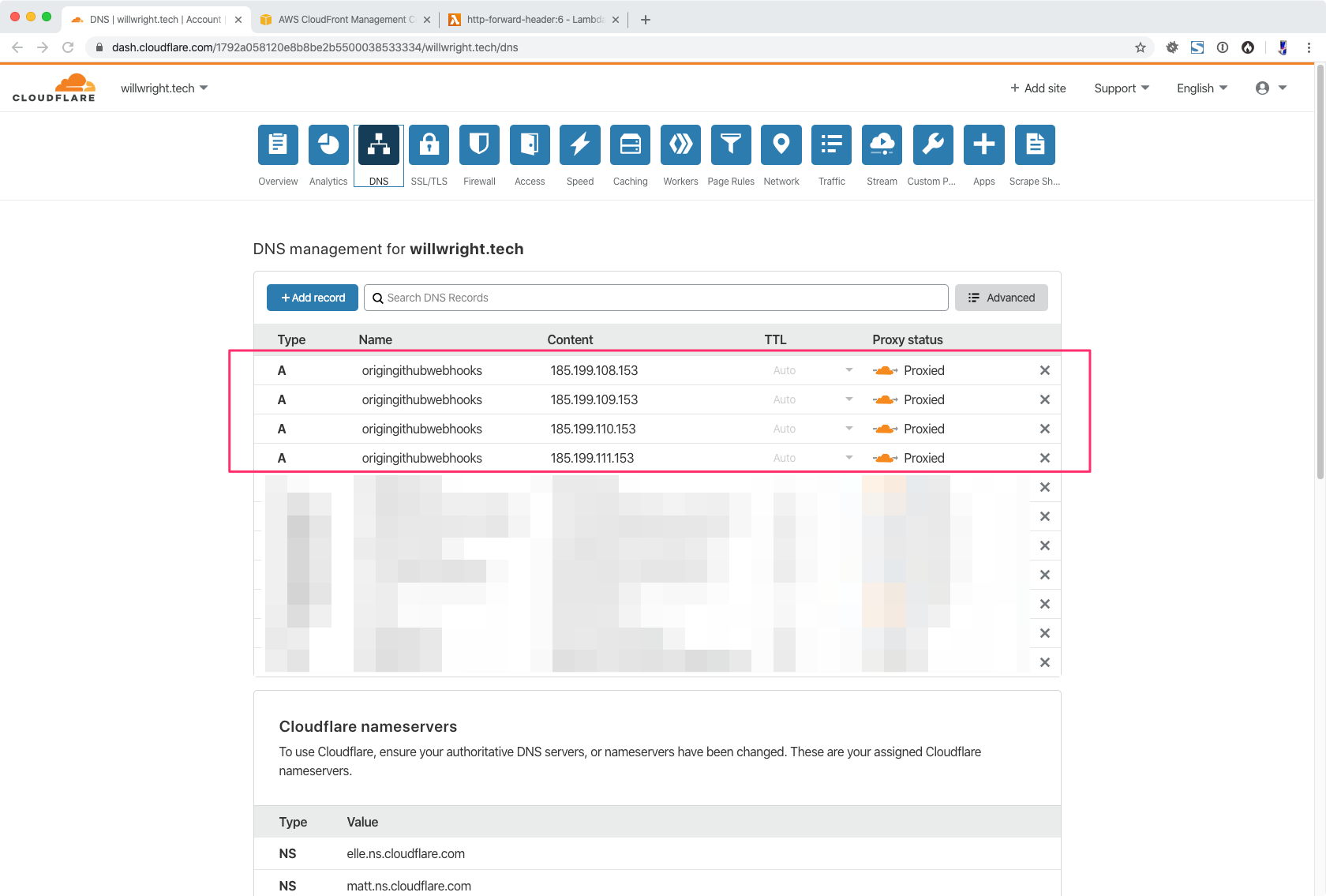This screenshot has height=896, width=1326.
Task: Expand the willwright.tech site selector
Action: (164, 88)
